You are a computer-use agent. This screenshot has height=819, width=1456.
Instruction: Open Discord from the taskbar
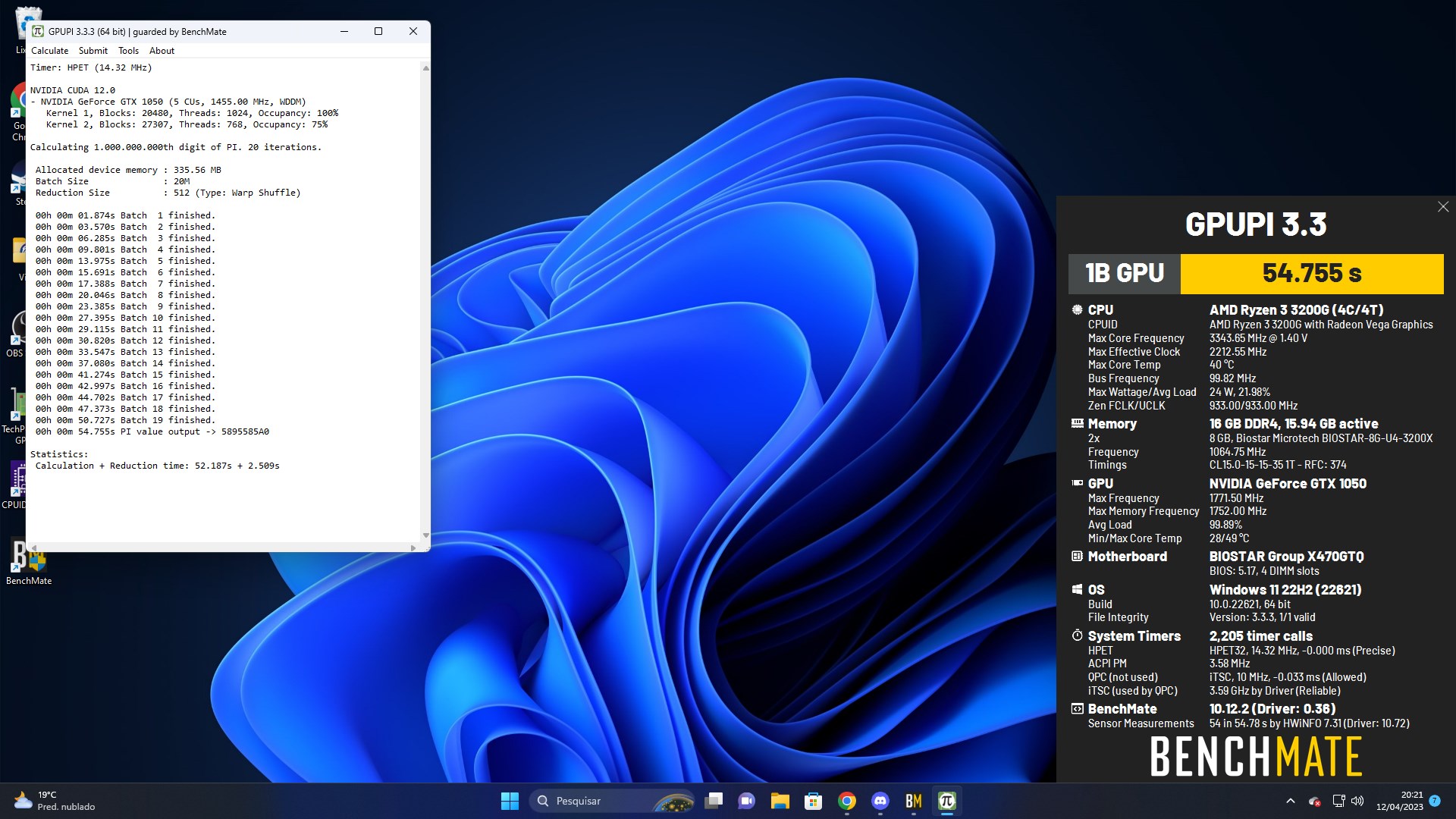pyautogui.click(x=880, y=801)
